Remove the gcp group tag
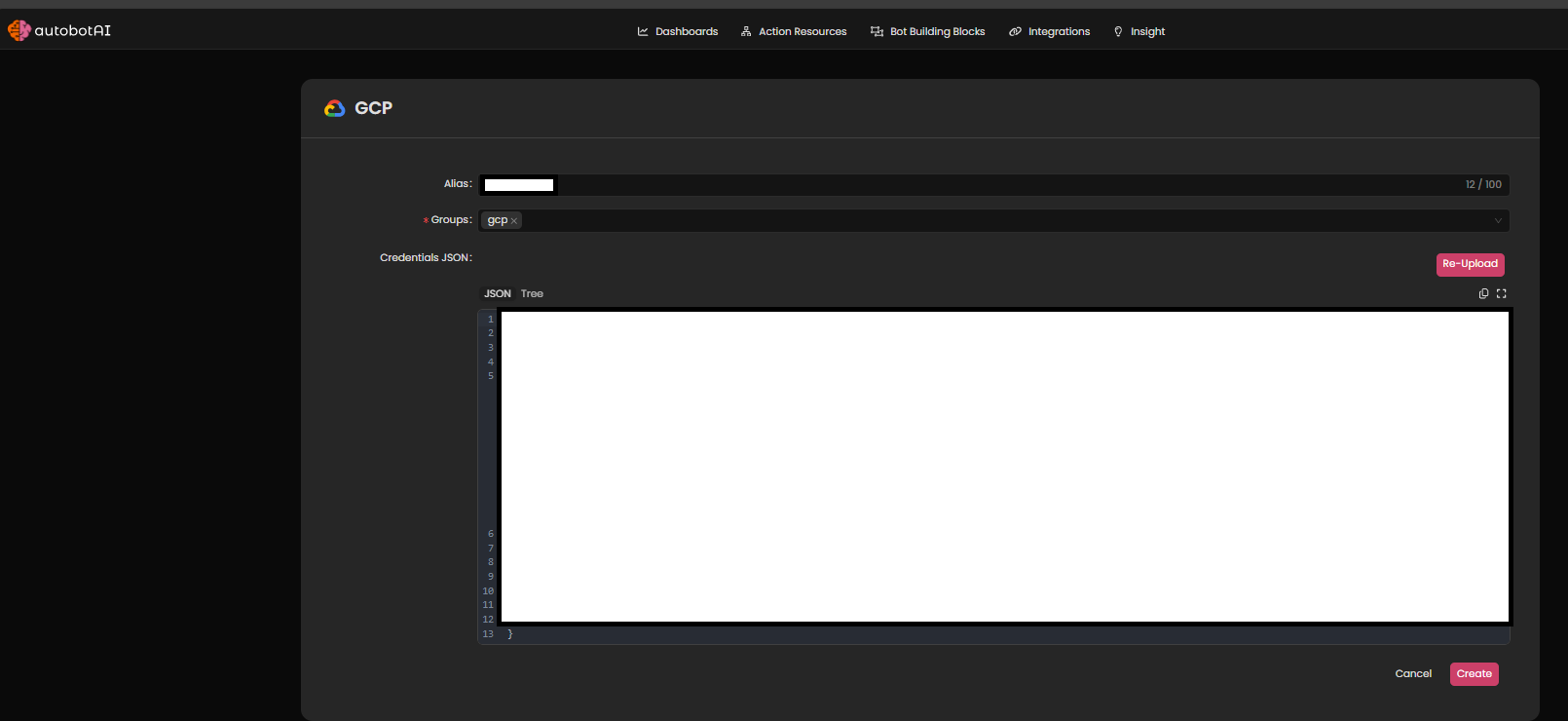1568x721 pixels. (x=514, y=221)
